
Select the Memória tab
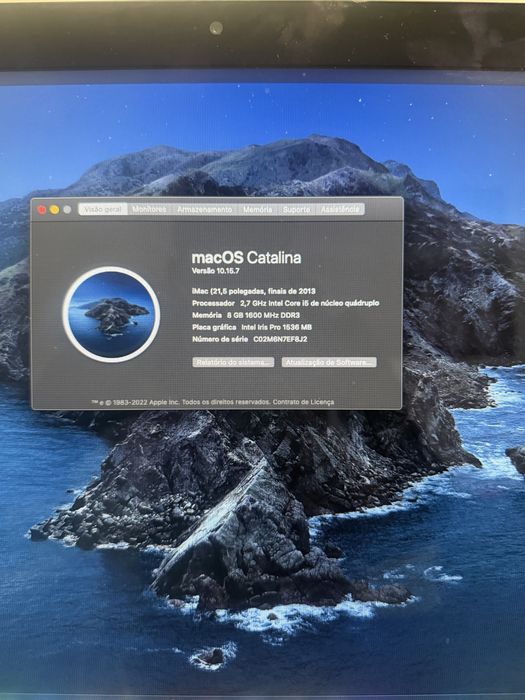pos(258,209)
